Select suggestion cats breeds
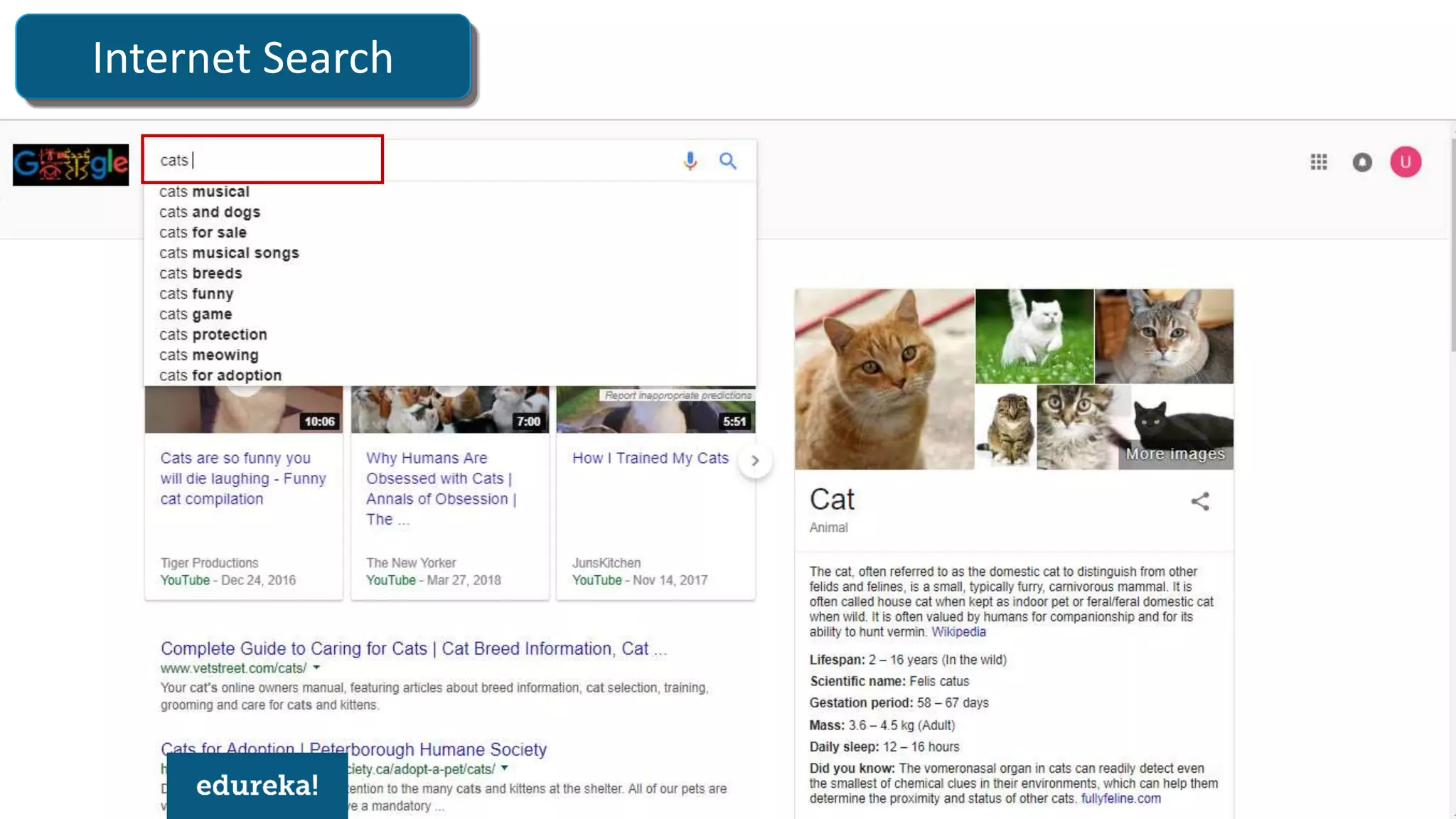 [200, 274]
